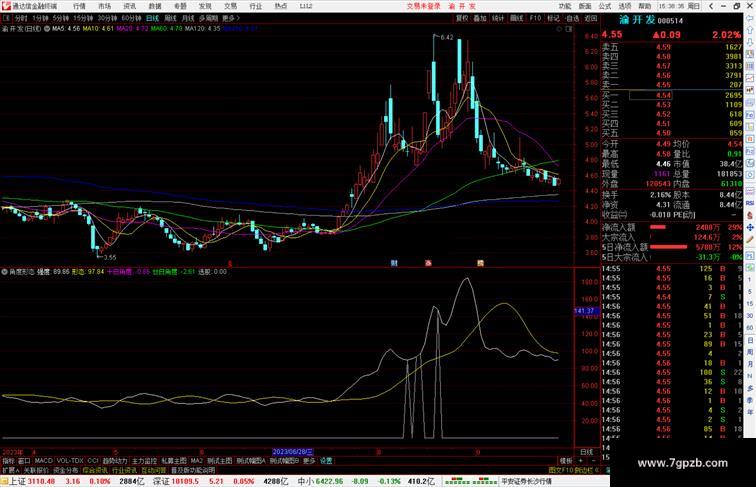Expand 更多 indicator options in bottom bar
The width and height of the screenshot is (756, 487).
[309, 461]
